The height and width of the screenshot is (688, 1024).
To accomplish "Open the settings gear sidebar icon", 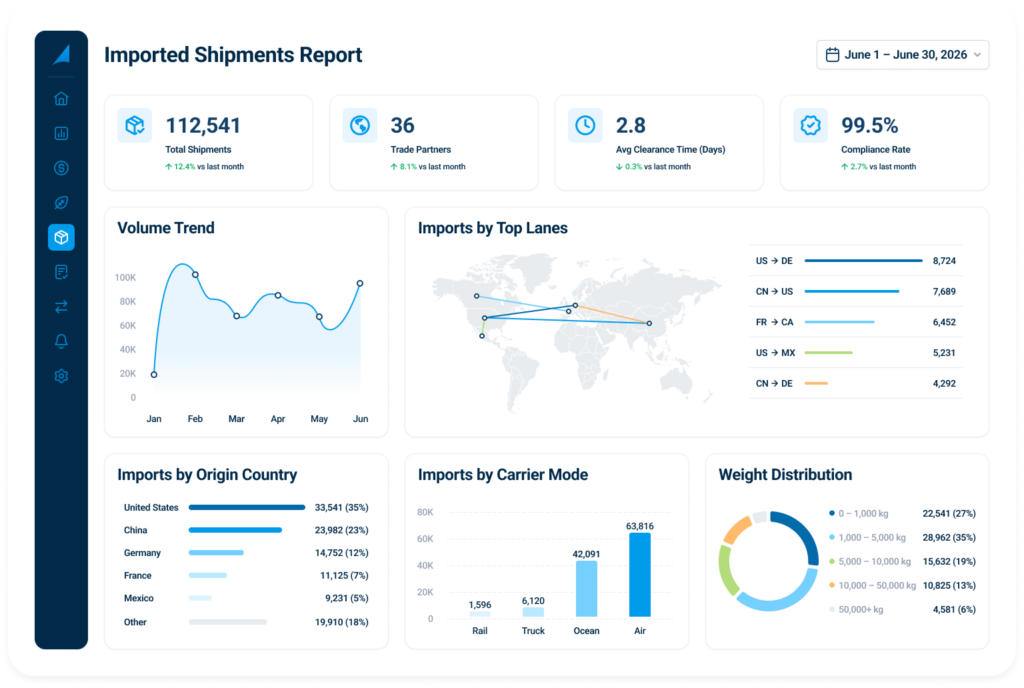I will click(x=61, y=376).
